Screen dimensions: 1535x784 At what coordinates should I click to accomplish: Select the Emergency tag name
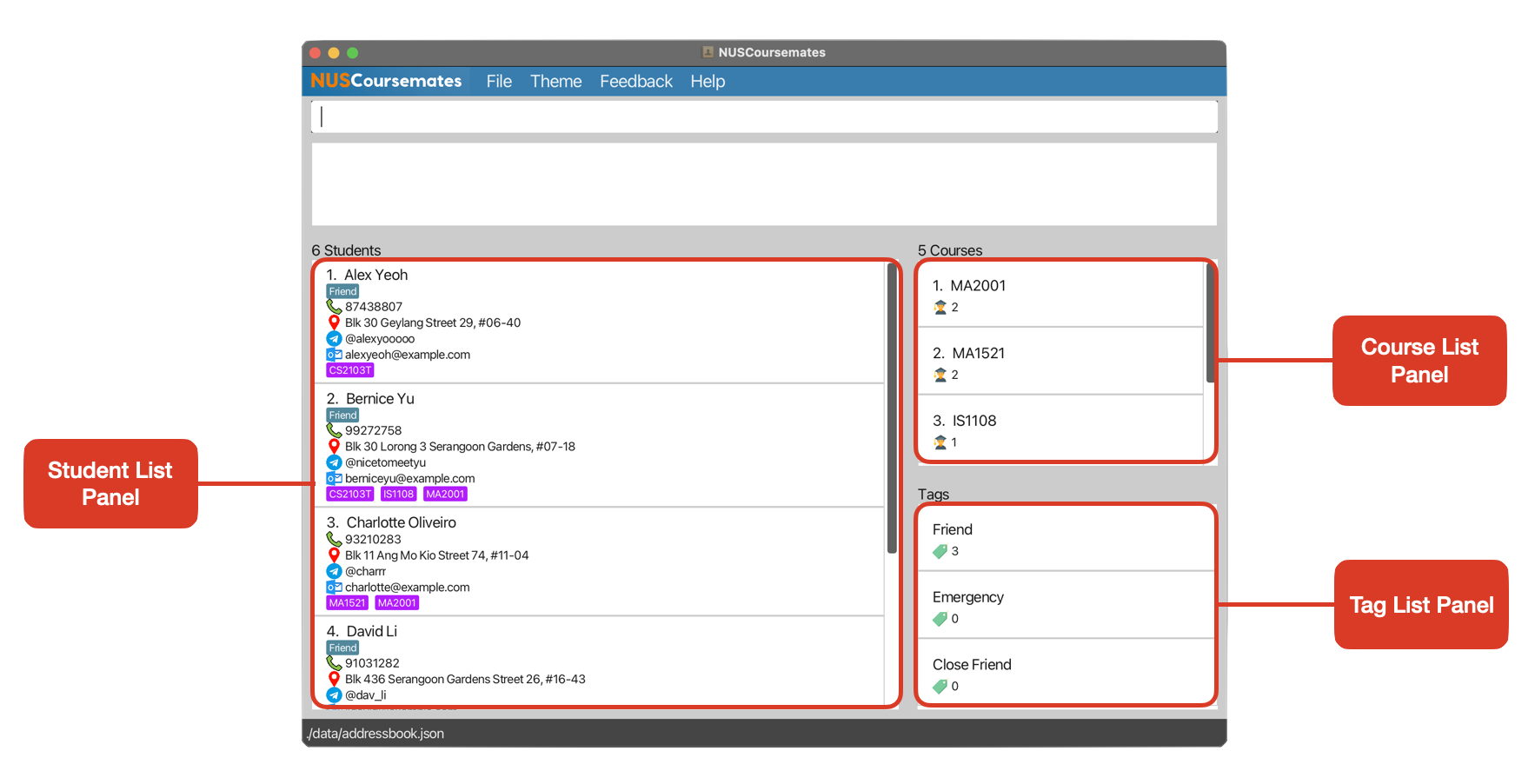(967, 597)
